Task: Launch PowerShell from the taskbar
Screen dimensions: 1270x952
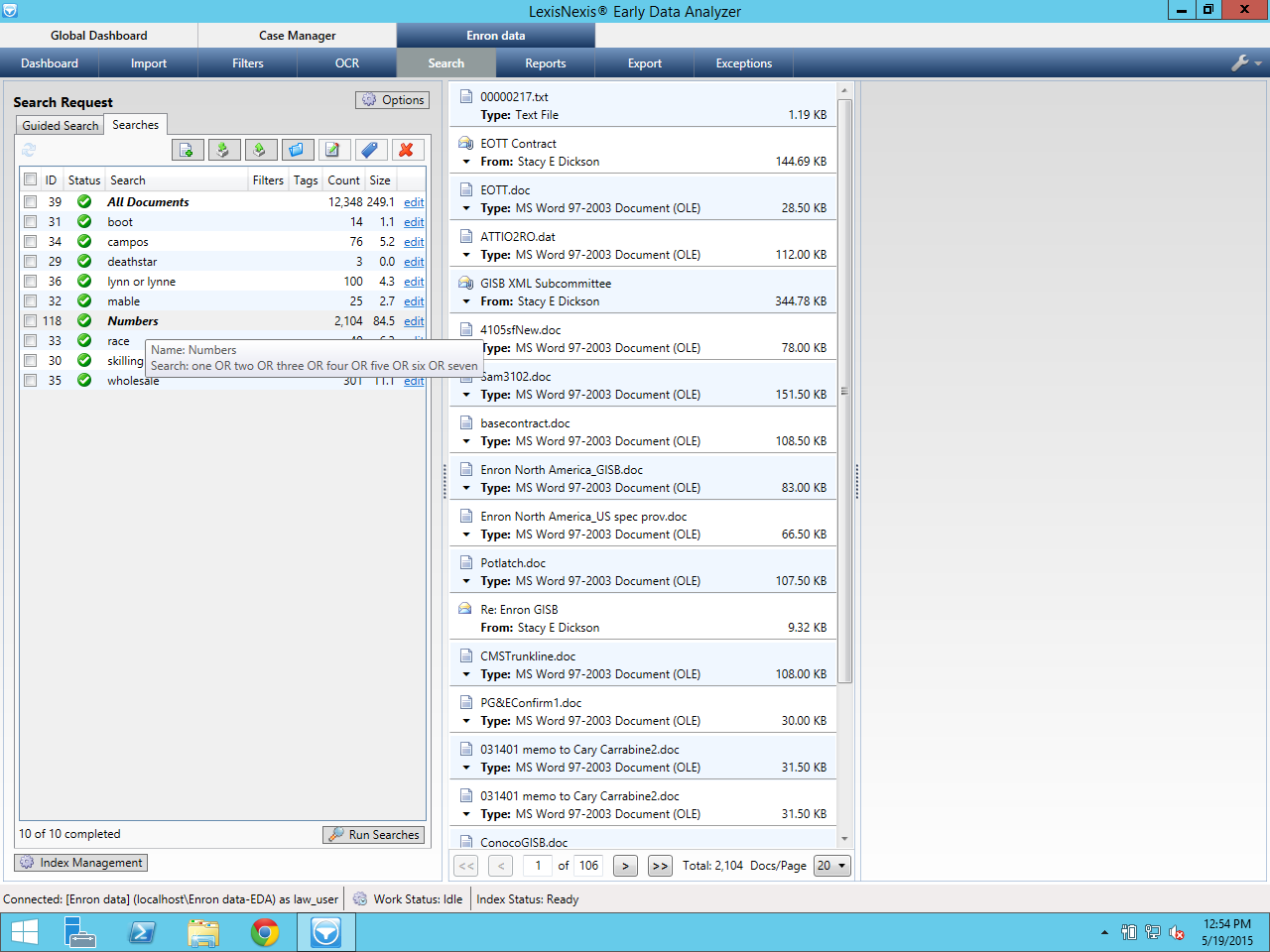Action: pos(142,932)
